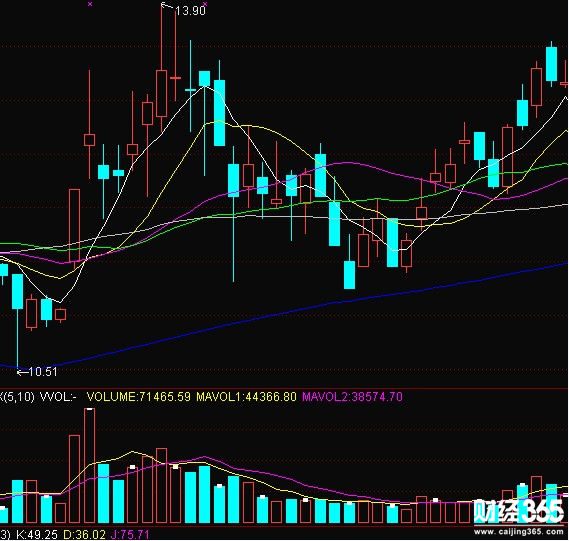Click the tallest red volume bar

click(89, 466)
